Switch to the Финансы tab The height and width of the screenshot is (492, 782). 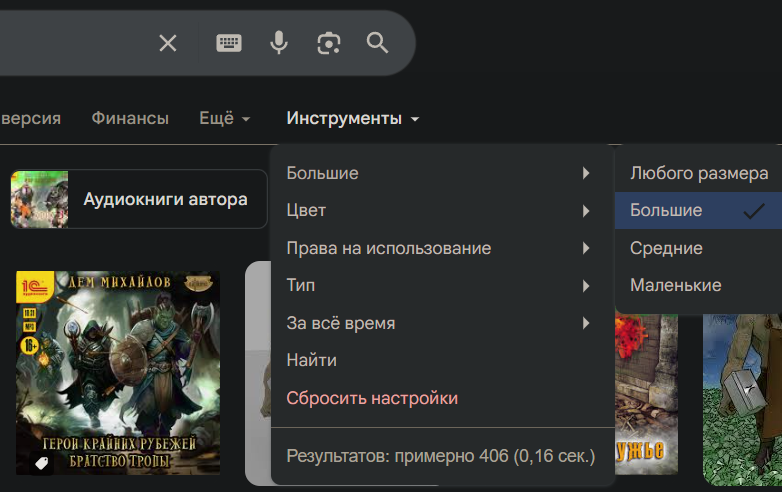[x=130, y=118]
